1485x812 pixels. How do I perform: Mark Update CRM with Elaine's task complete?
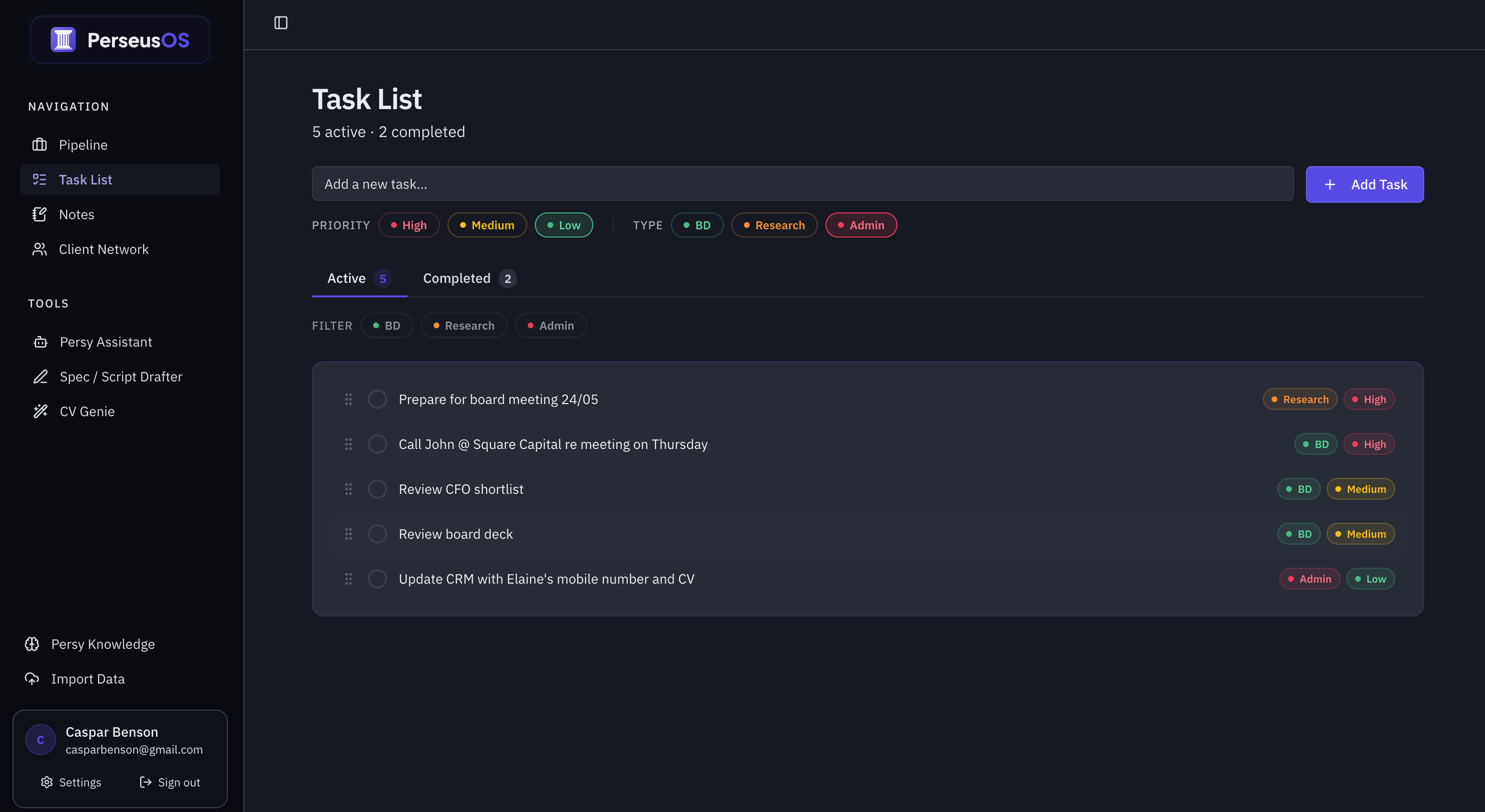tap(378, 579)
